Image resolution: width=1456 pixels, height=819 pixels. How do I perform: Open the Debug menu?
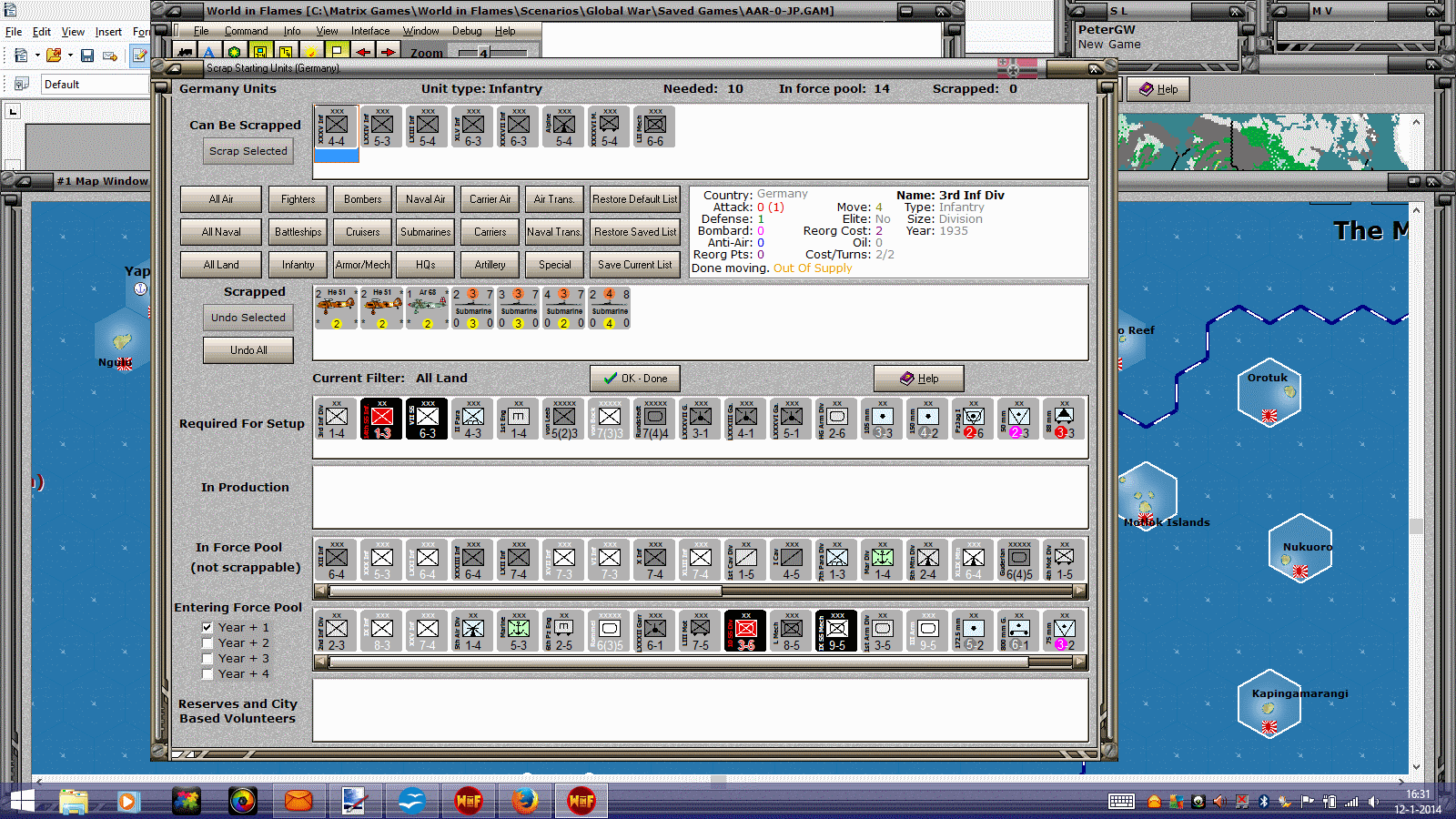pyautogui.click(x=467, y=31)
